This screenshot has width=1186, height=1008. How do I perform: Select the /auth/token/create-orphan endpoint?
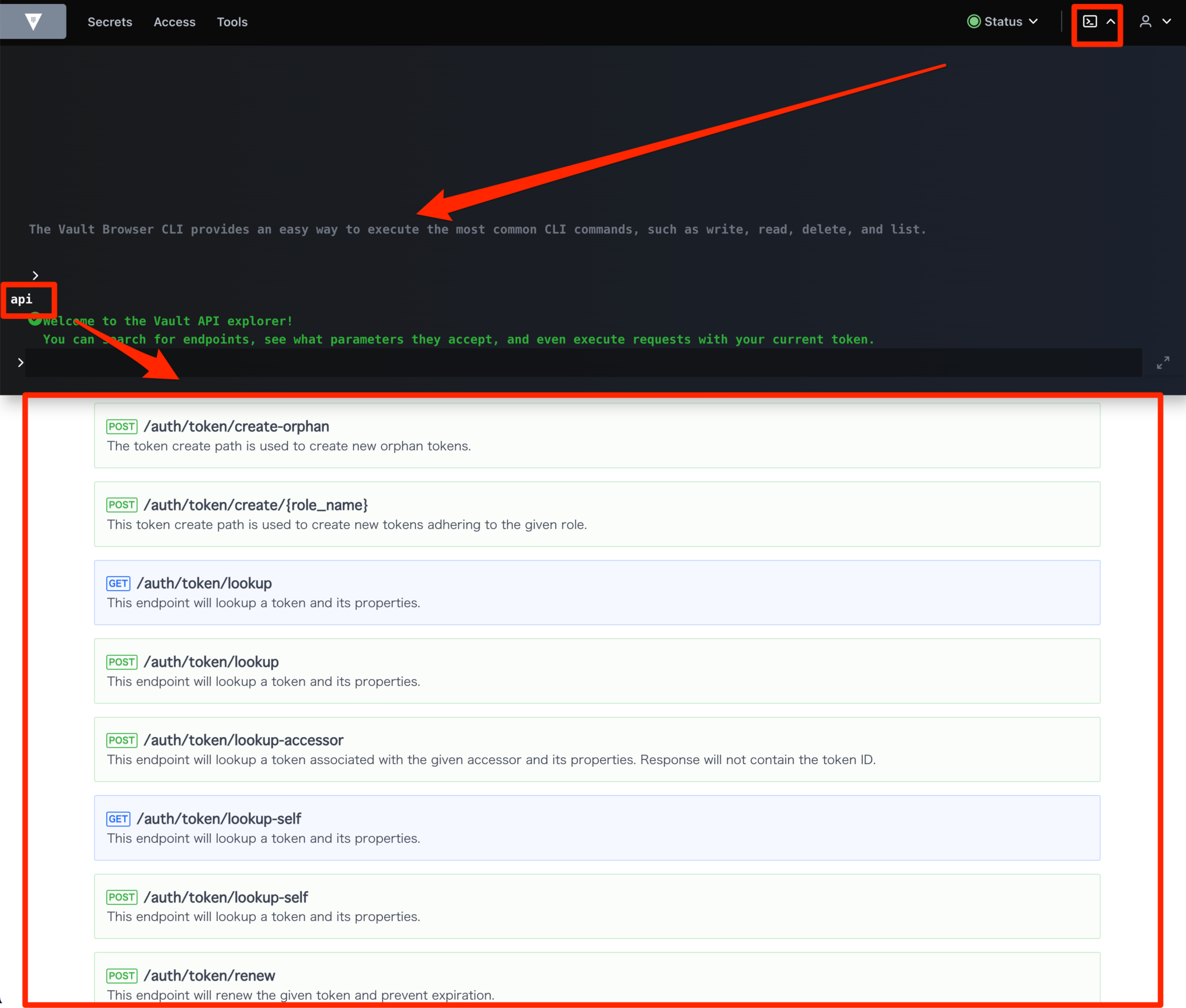[236, 426]
